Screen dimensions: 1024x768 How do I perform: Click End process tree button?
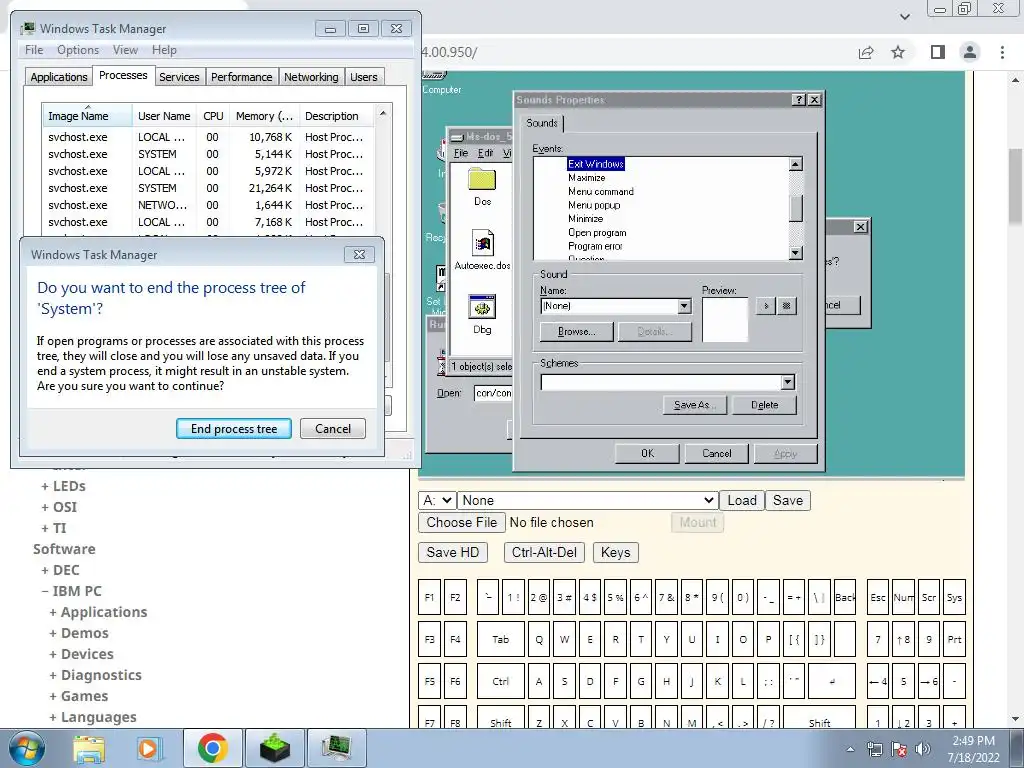[x=234, y=429]
